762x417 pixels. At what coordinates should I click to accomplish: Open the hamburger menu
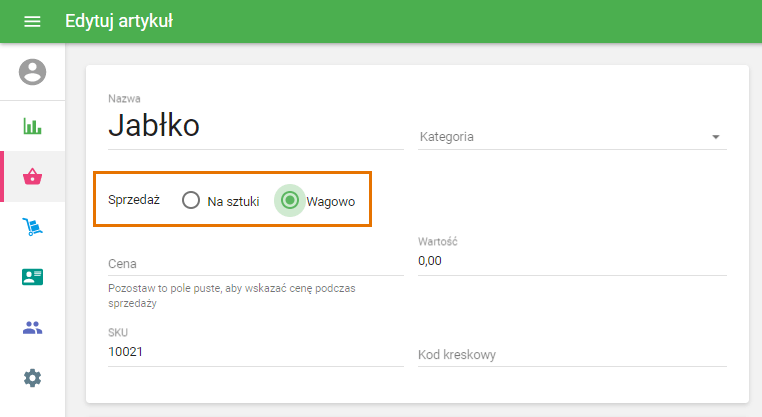(32, 21)
